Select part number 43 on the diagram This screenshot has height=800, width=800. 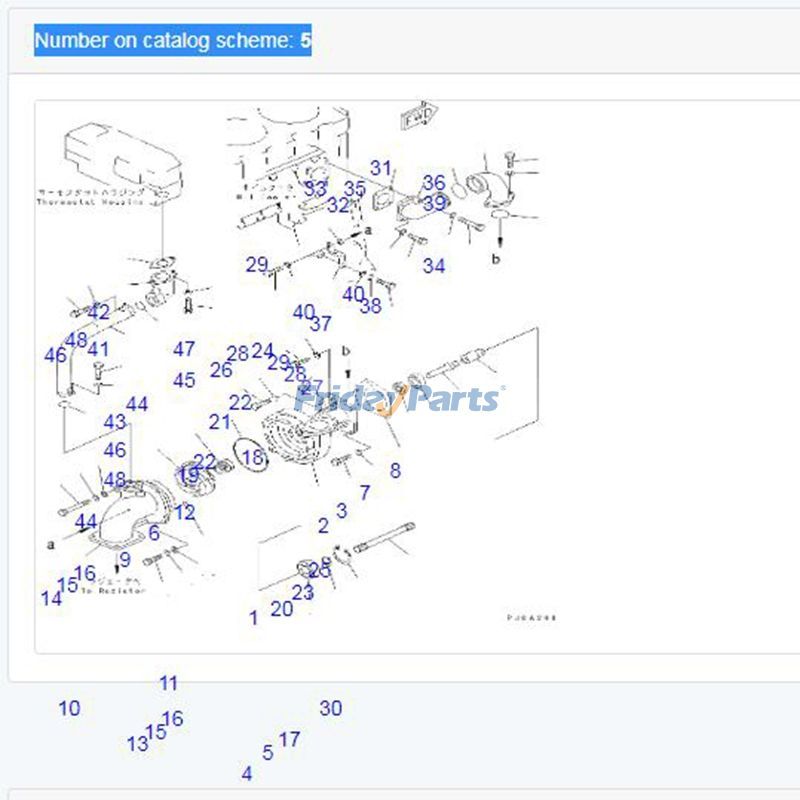coord(115,422)
